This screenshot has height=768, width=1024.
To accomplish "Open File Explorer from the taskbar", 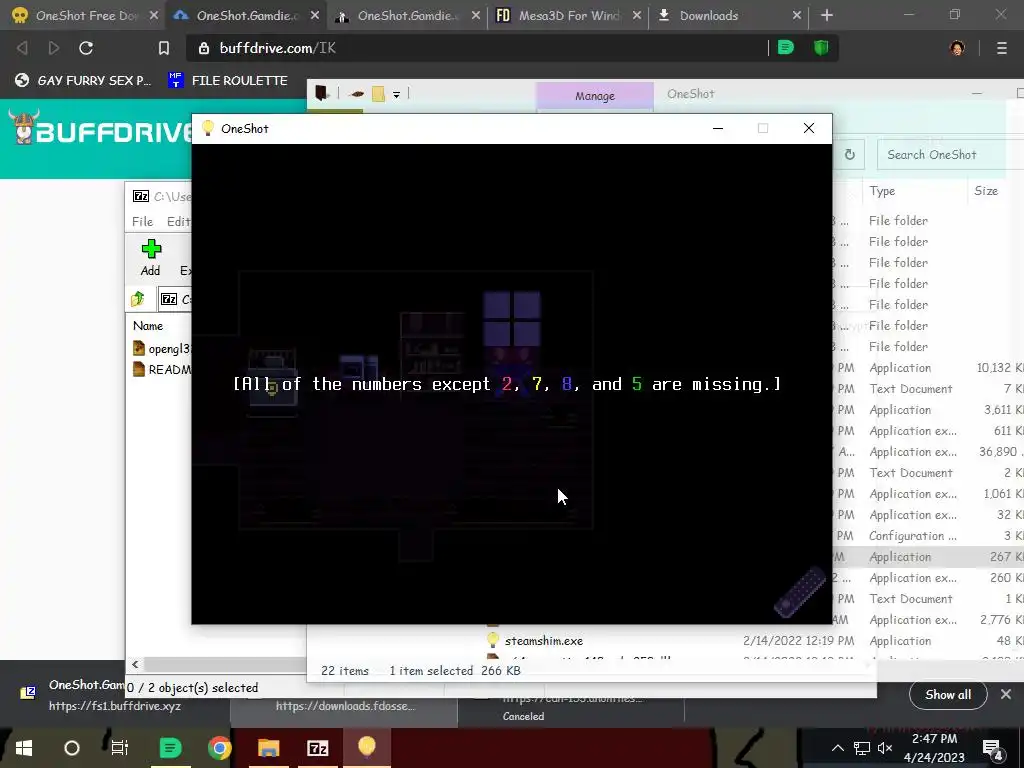I will click(x=268, y=748).
